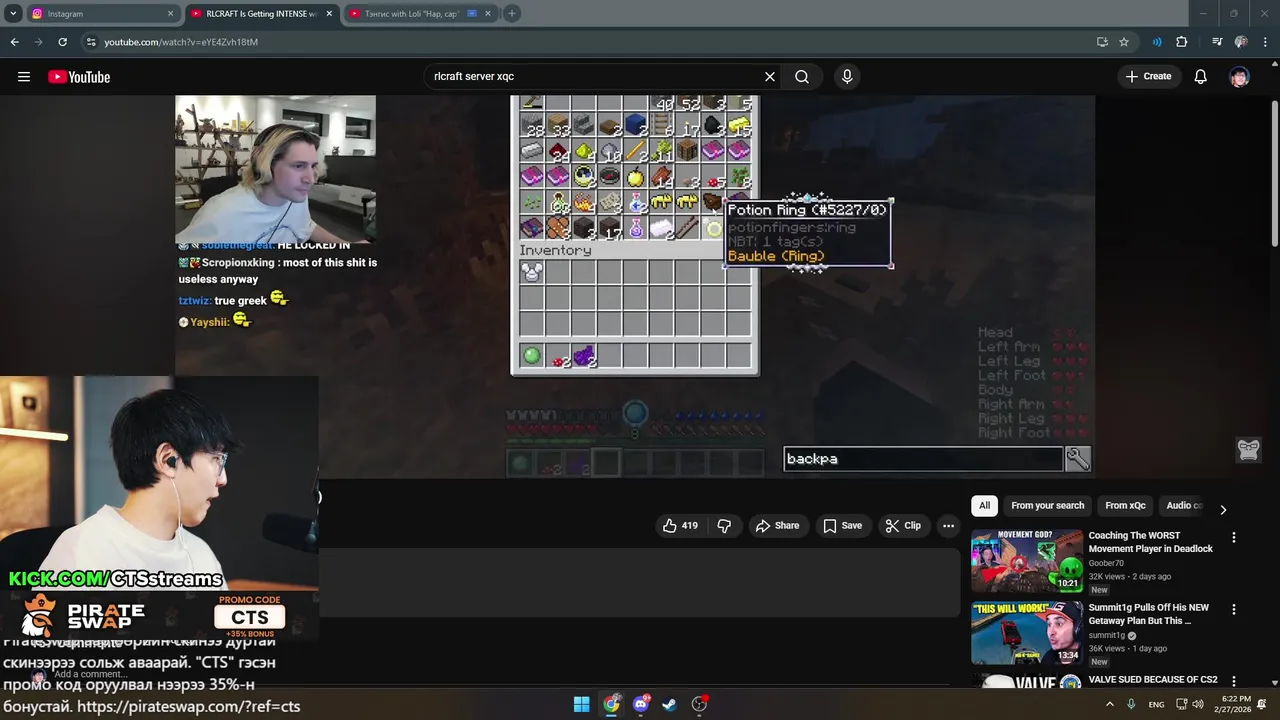The height and width of the screenshot is (720, 1280).
Task: Like the video with 419 likes
Action: tap(680, 526)
